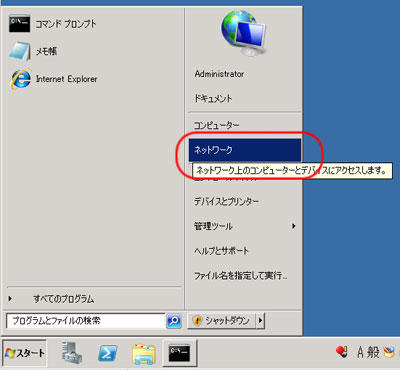This screenshot has height=370, width=400.
Task: Click the スタート button on taskbar
Action: tap(25, 353)
